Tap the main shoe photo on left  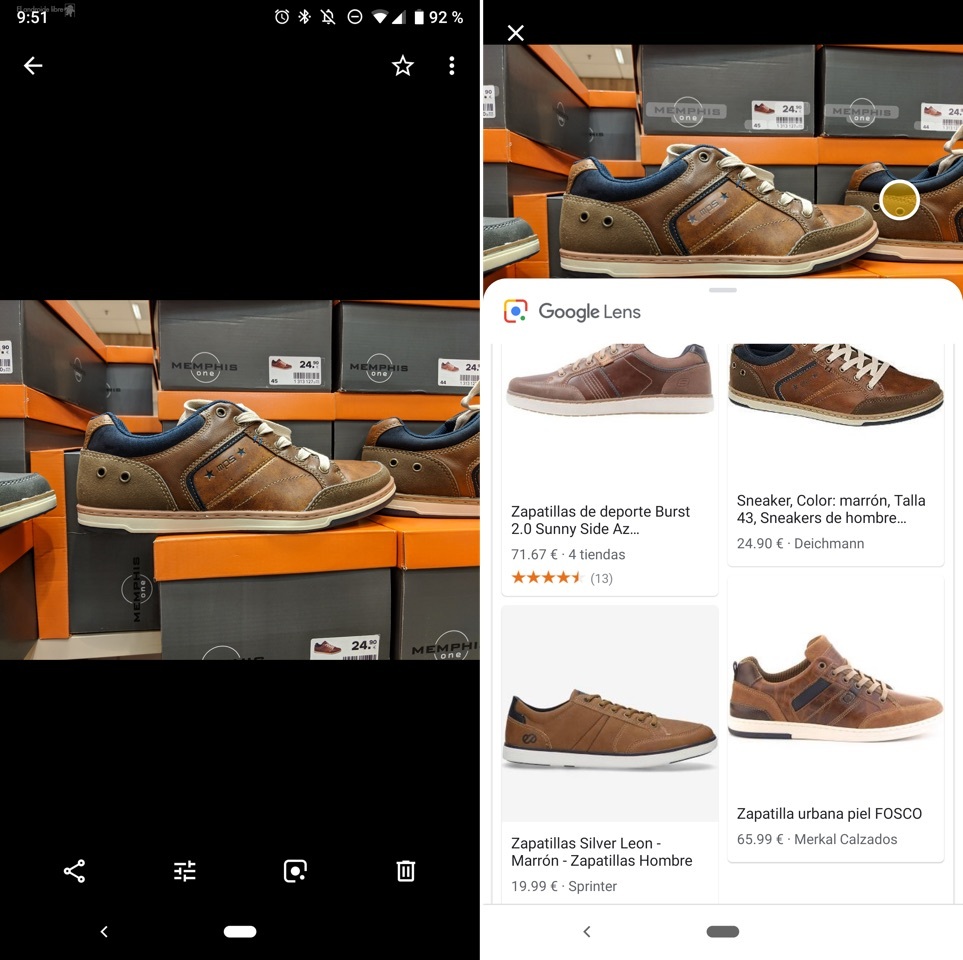click(x=240, y=480)
